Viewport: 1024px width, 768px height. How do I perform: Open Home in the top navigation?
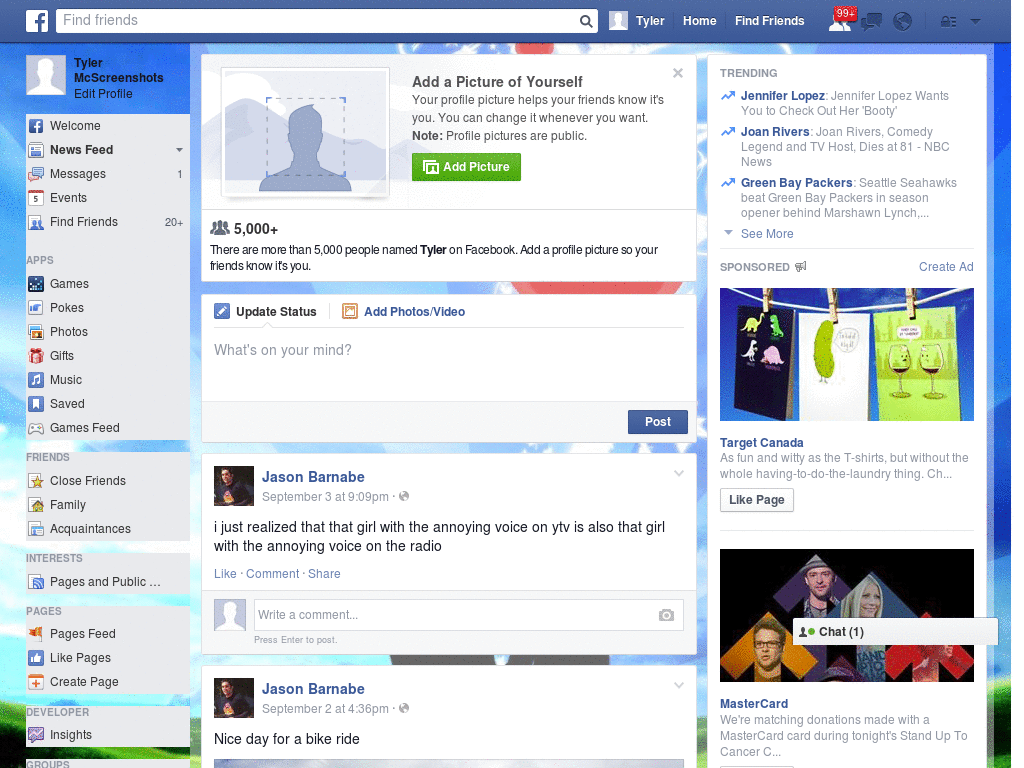coord(699,21)
